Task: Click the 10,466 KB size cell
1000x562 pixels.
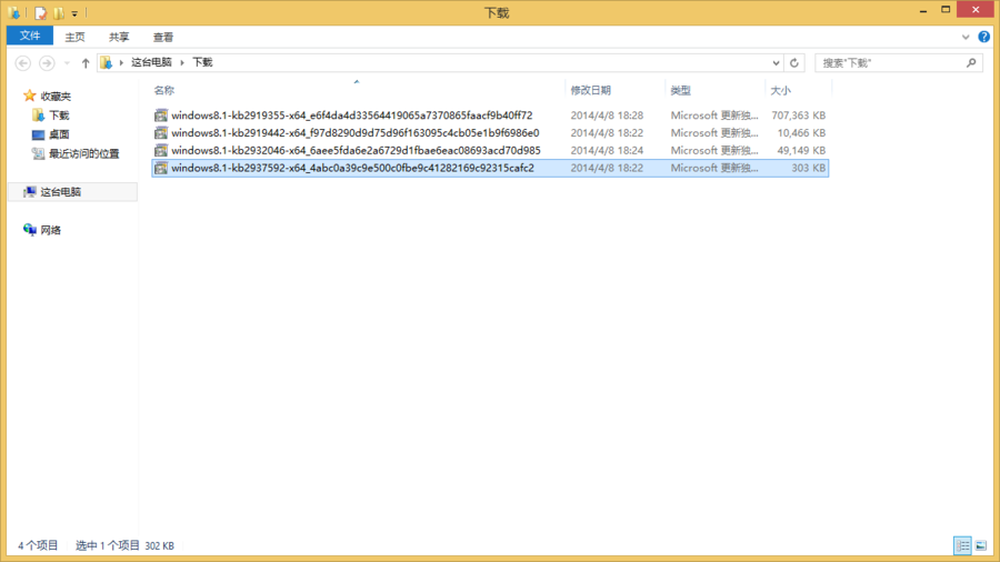Action: tap(801, 133)
